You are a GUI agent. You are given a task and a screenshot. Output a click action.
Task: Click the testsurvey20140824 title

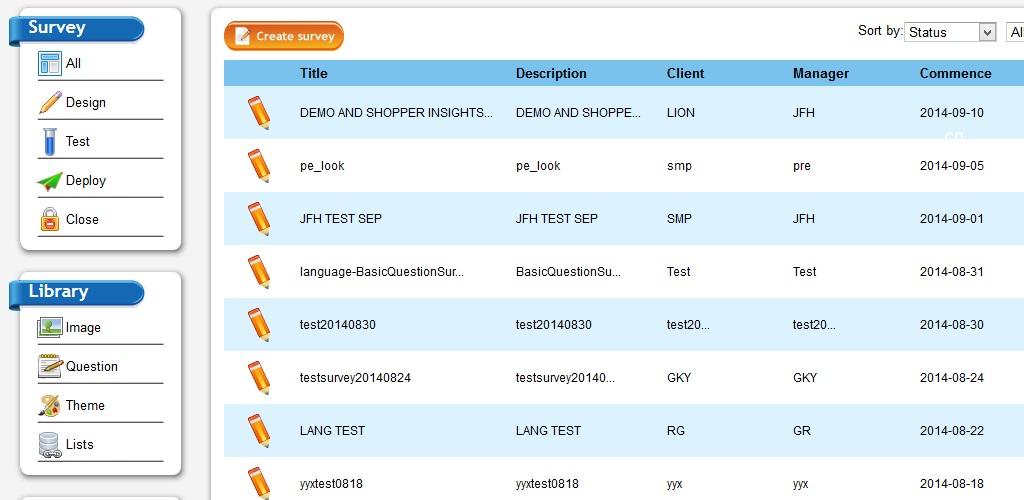click(x=355, y=377)
